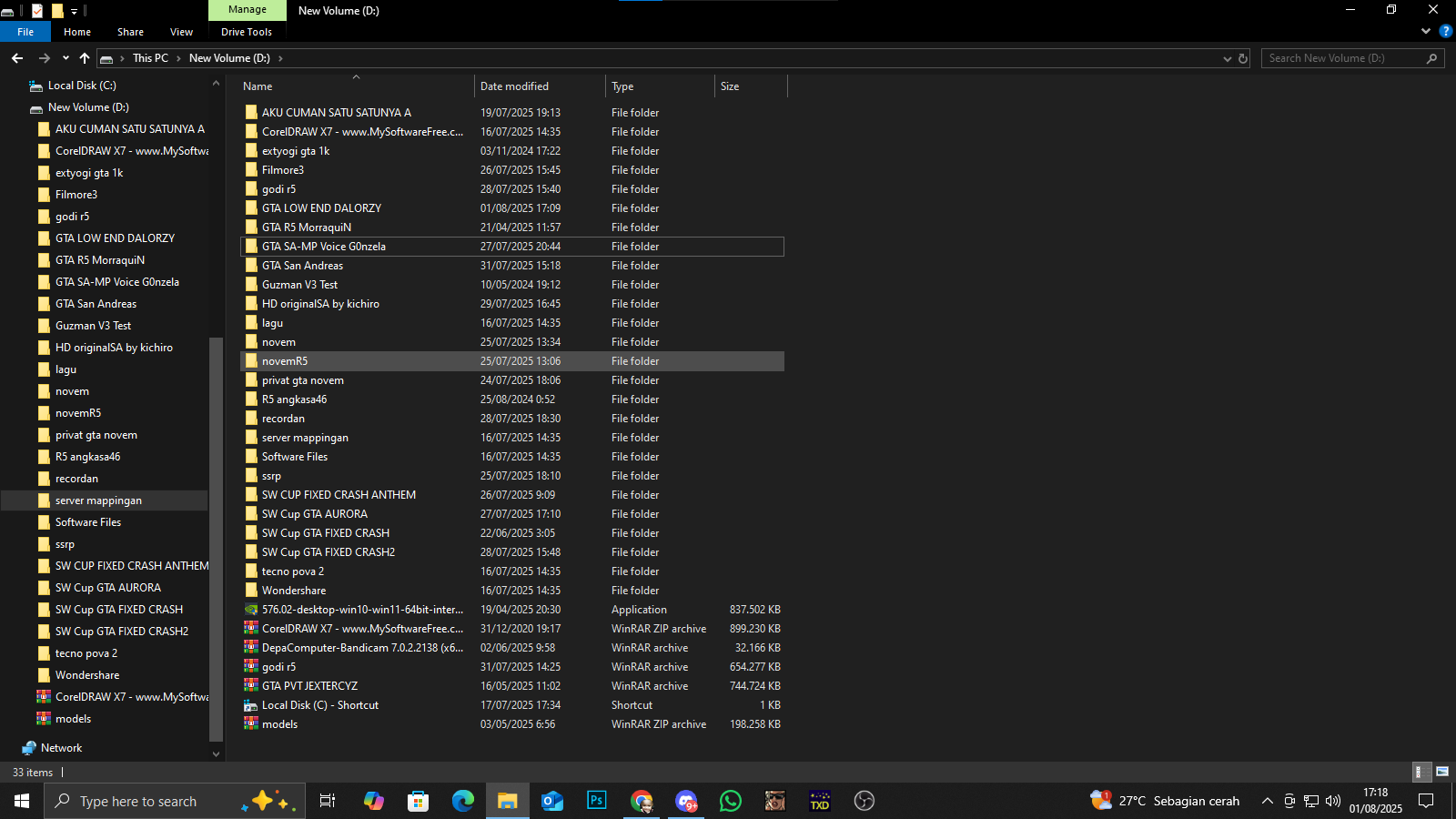Select SW Cup GTA AURORA in file list
The width and height of the screenshot is (1456, 819).
coord(315,514)
